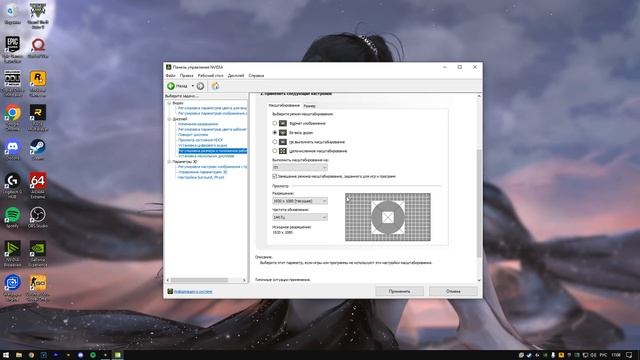The width and height of the screenshot is (640, 360).
Task: Open the notification center icon
Action: click(x=629, y=355)
